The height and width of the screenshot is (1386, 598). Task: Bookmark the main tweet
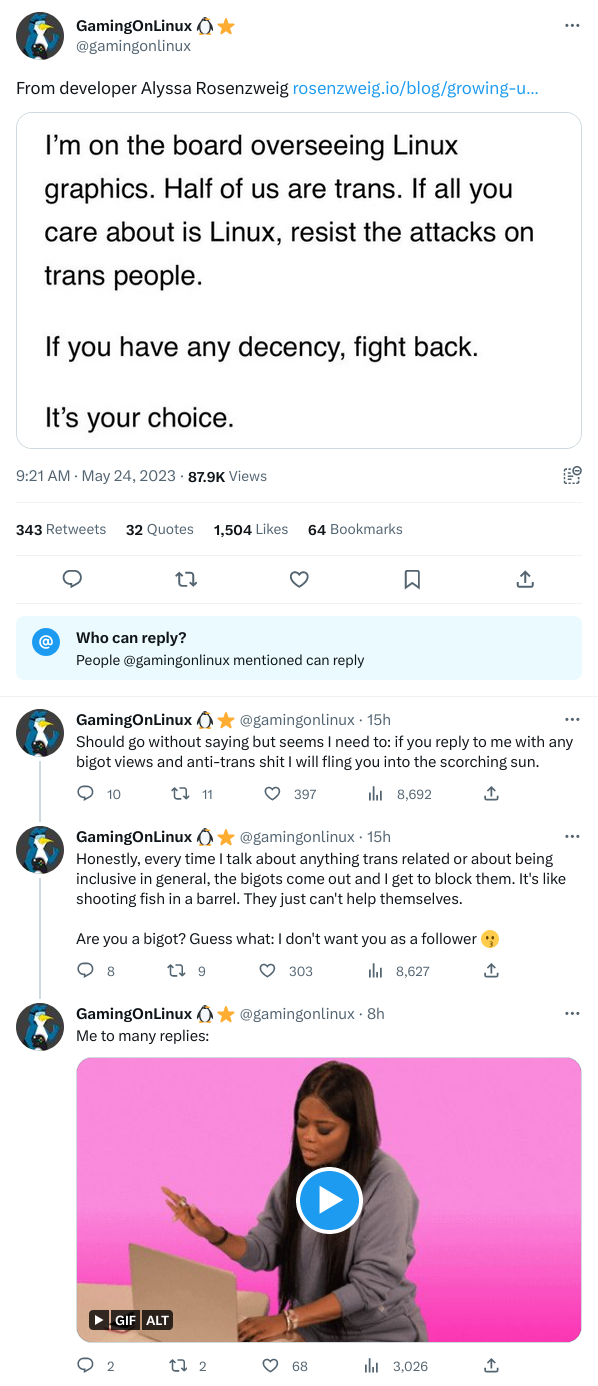pos(412,579)
